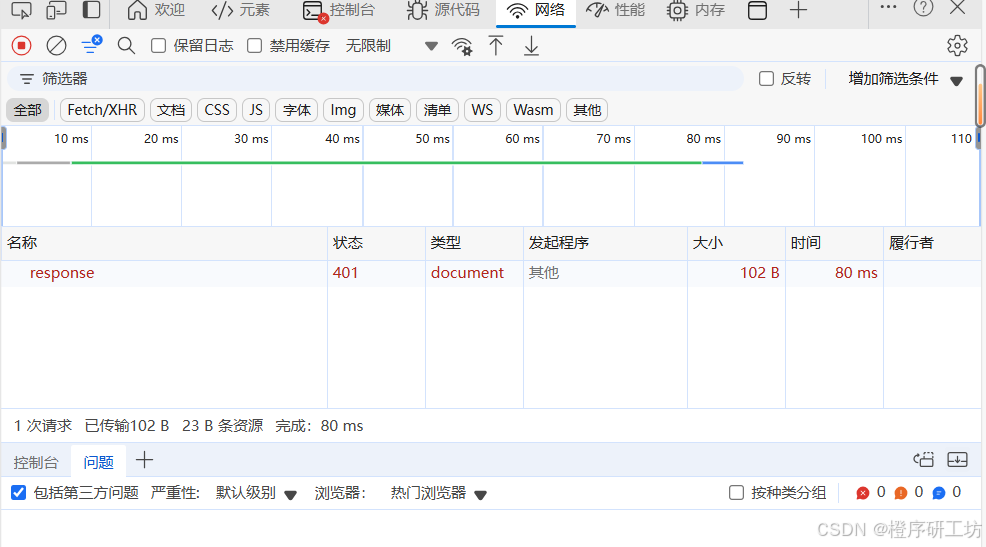Uncheck 包括第三方问题 checkbox
The height and width of the screenshot is (547, 986).
(x=18, y=492)
